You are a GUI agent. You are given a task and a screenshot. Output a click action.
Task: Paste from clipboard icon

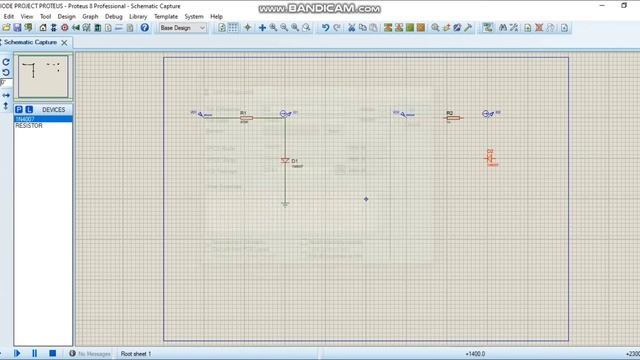(373, 28)
